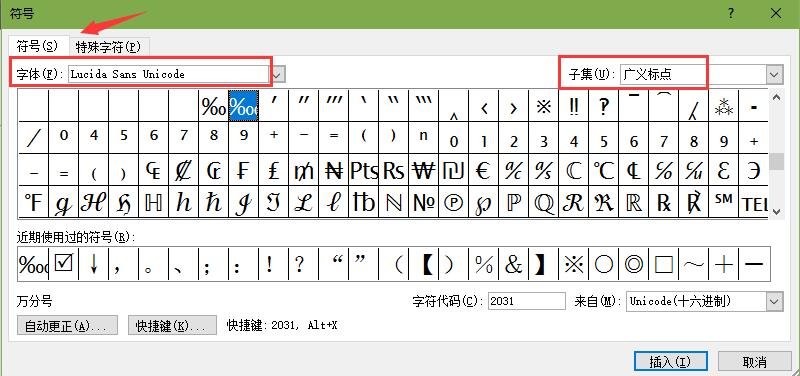
Task: Pick the Lira ₤ currency symbol
Action: point(273,171)
